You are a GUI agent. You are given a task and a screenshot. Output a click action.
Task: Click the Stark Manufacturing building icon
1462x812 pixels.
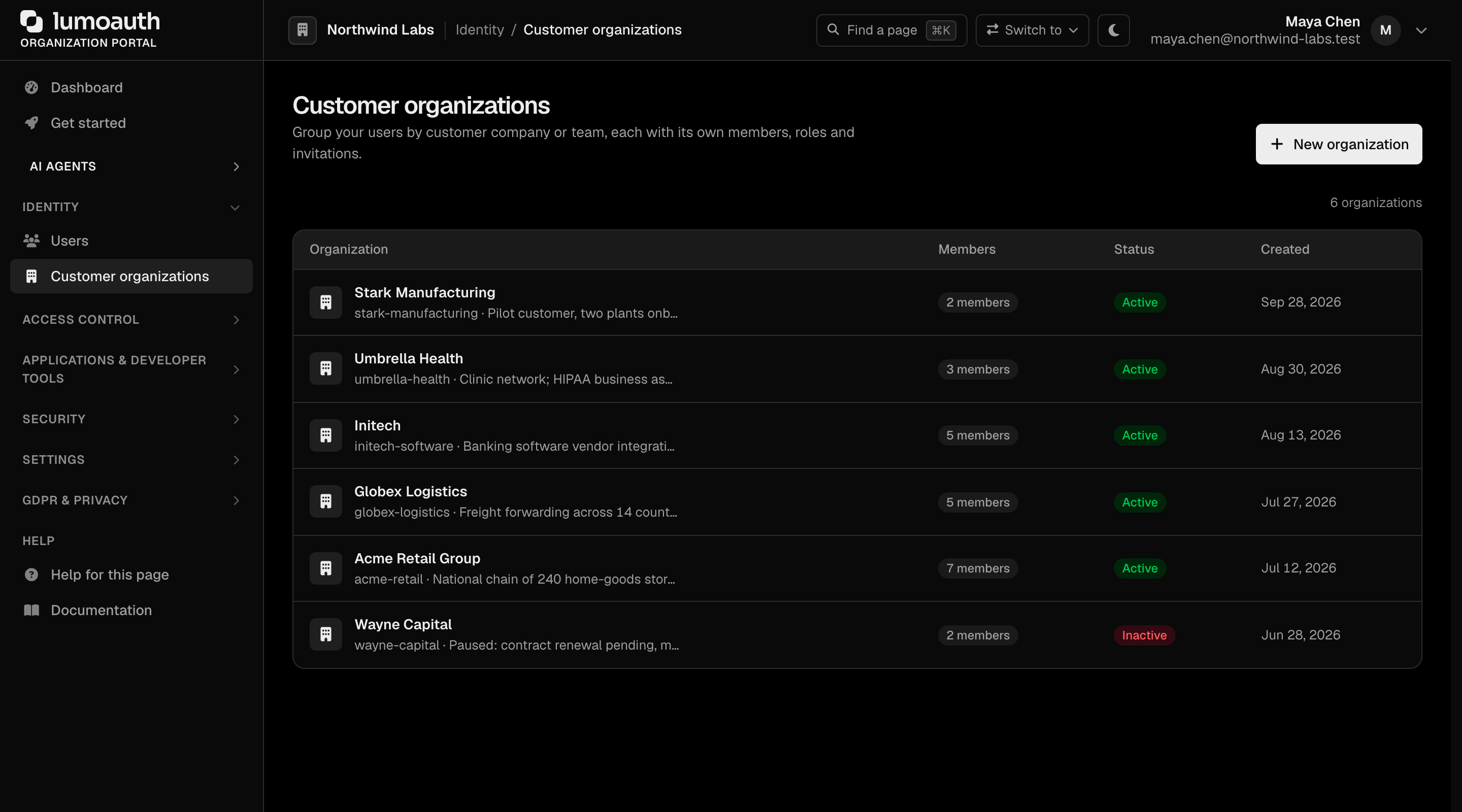pos(326,302)
